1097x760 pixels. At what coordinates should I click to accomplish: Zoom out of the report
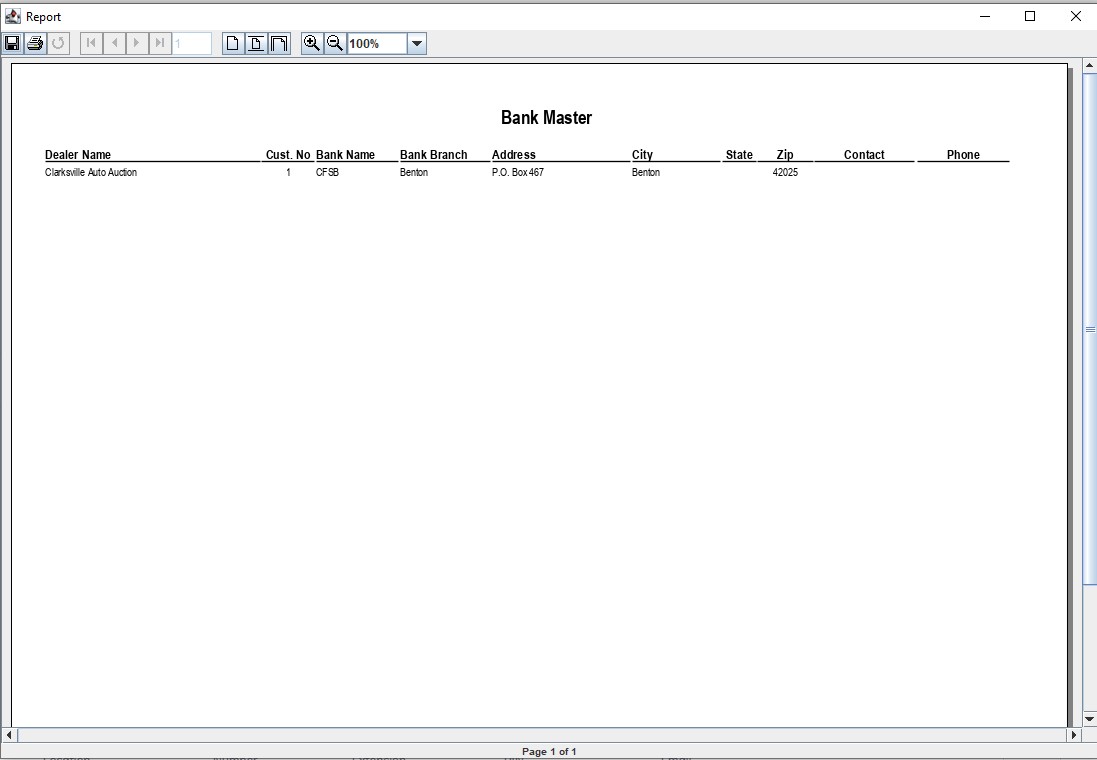tap(335, 43)
